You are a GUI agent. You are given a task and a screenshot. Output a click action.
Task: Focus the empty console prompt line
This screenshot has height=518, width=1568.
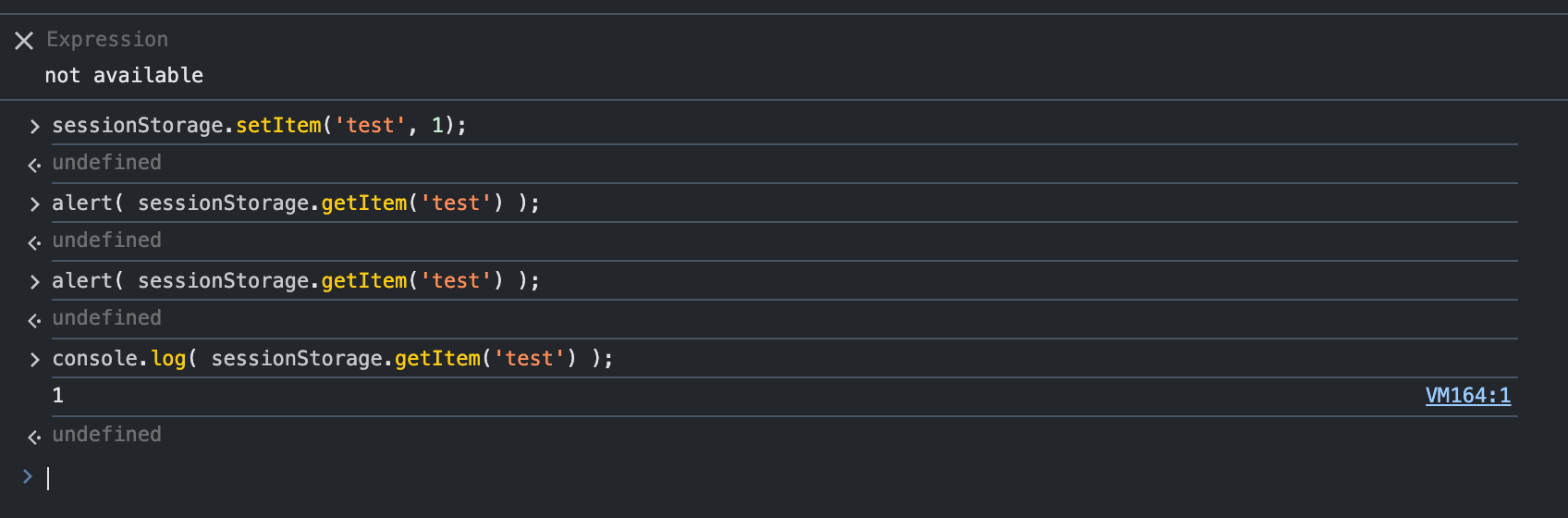click(784, 478)
